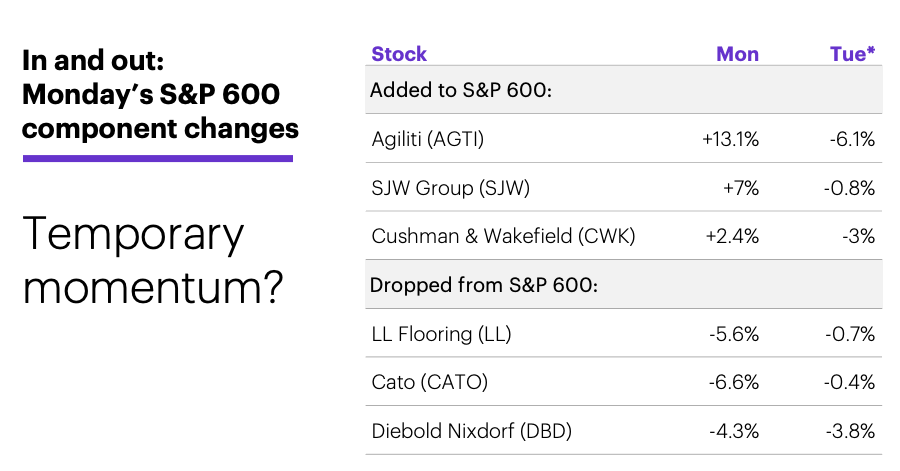900x471 pixels.
Task: Click the Stock column header
Action: [x=399, y=54]
